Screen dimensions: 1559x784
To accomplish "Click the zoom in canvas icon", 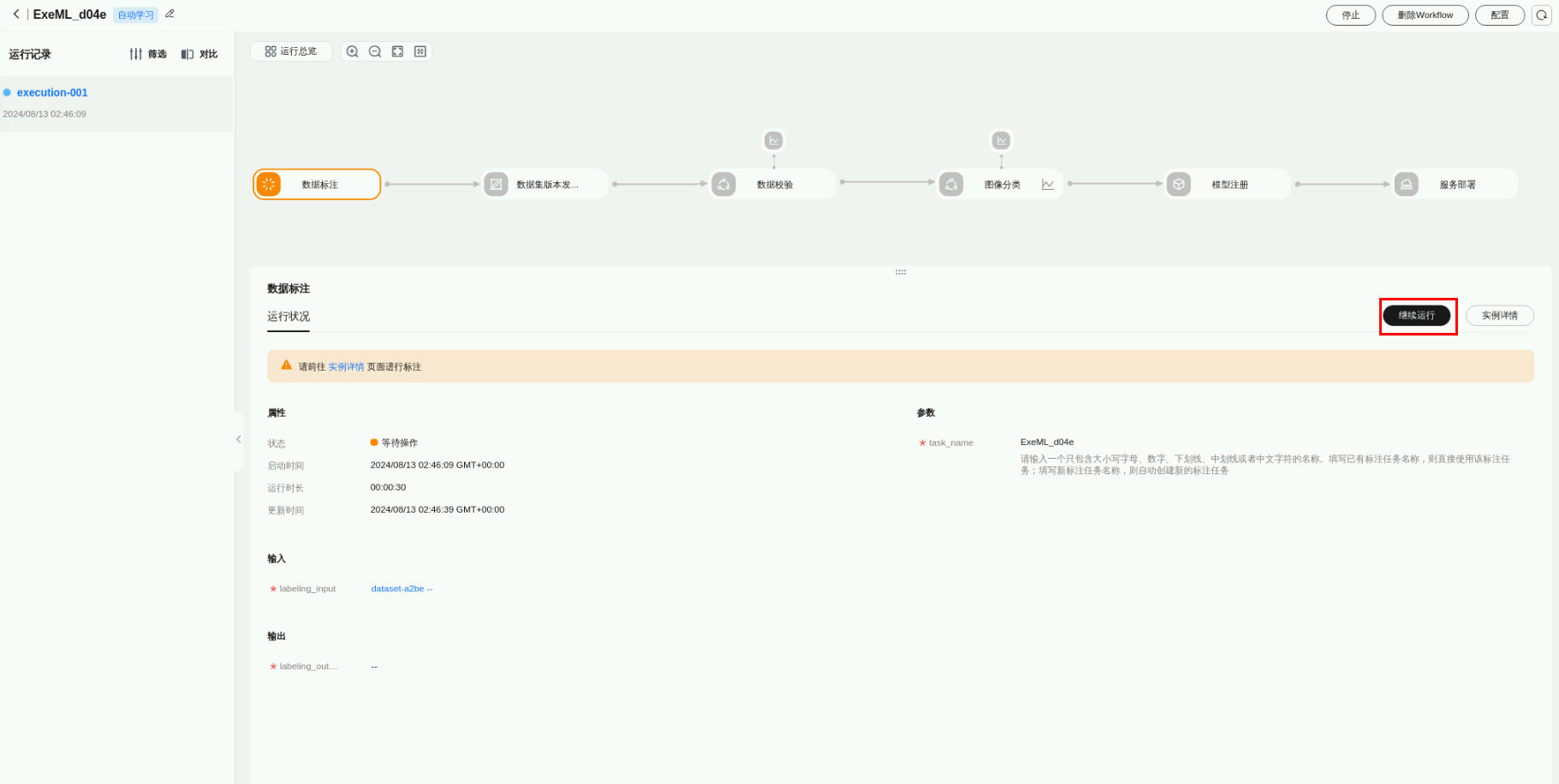I will click(x=352, y=51).
